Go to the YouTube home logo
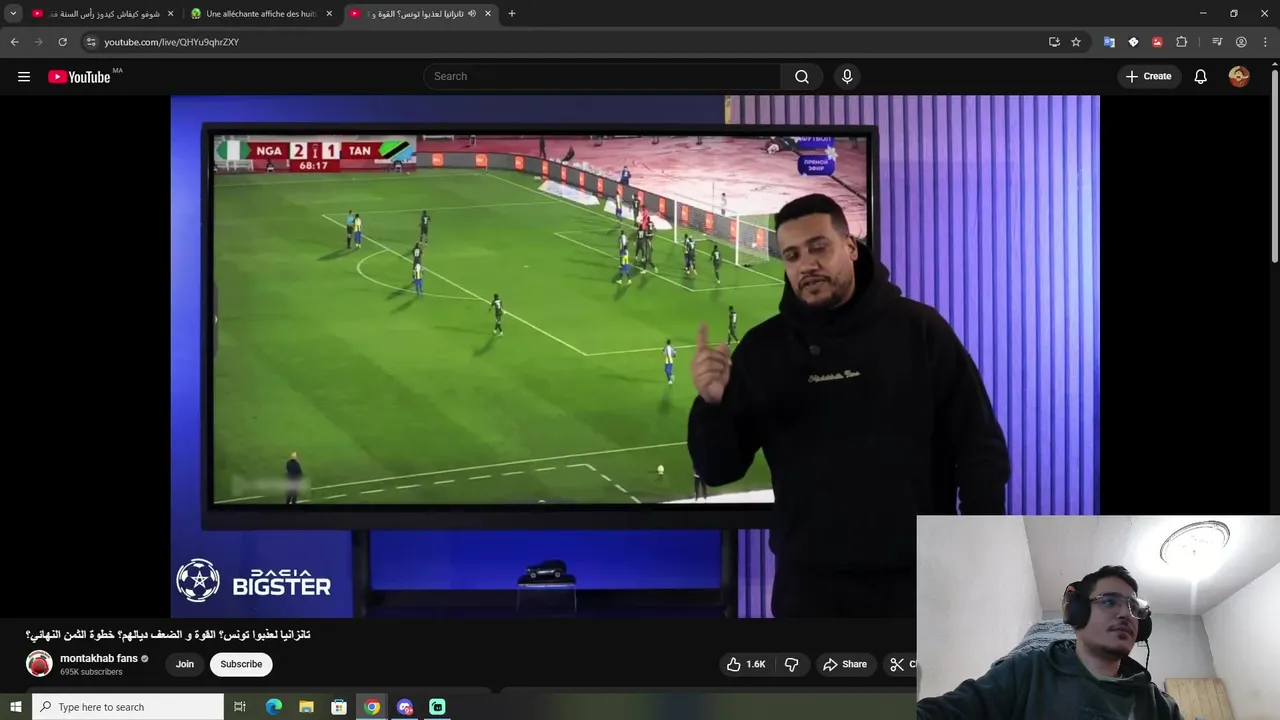 coord(79,77)
